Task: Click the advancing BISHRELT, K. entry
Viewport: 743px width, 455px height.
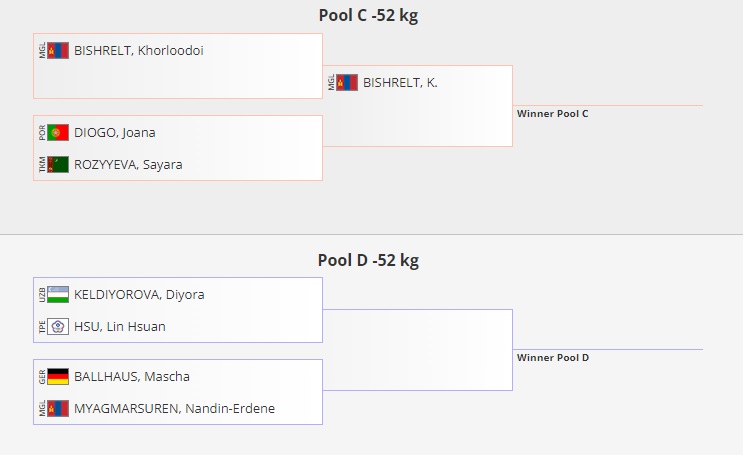Action: (400, 82)
